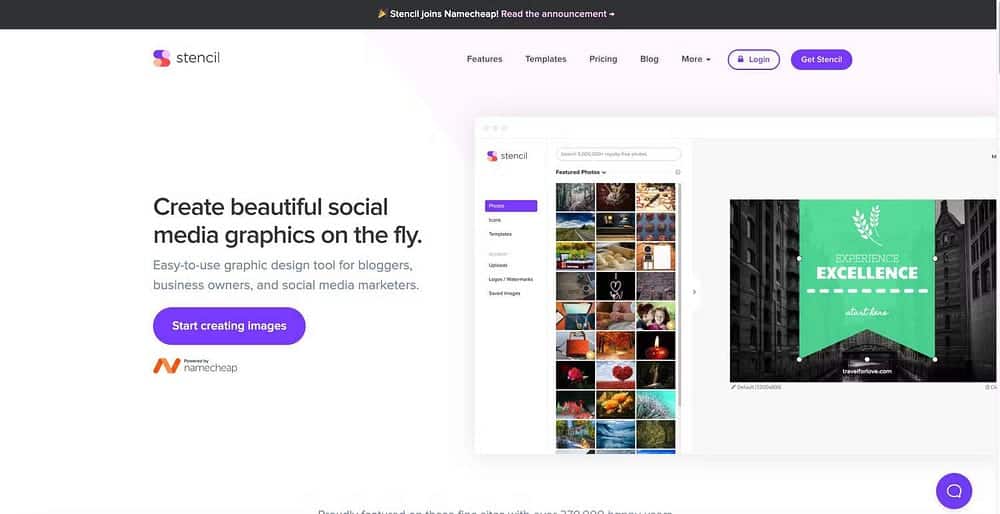The height and width of the screenshot is (514, 1000).
Task: Open the Namecheap announcement banner link
Action: tap(557, 13)
